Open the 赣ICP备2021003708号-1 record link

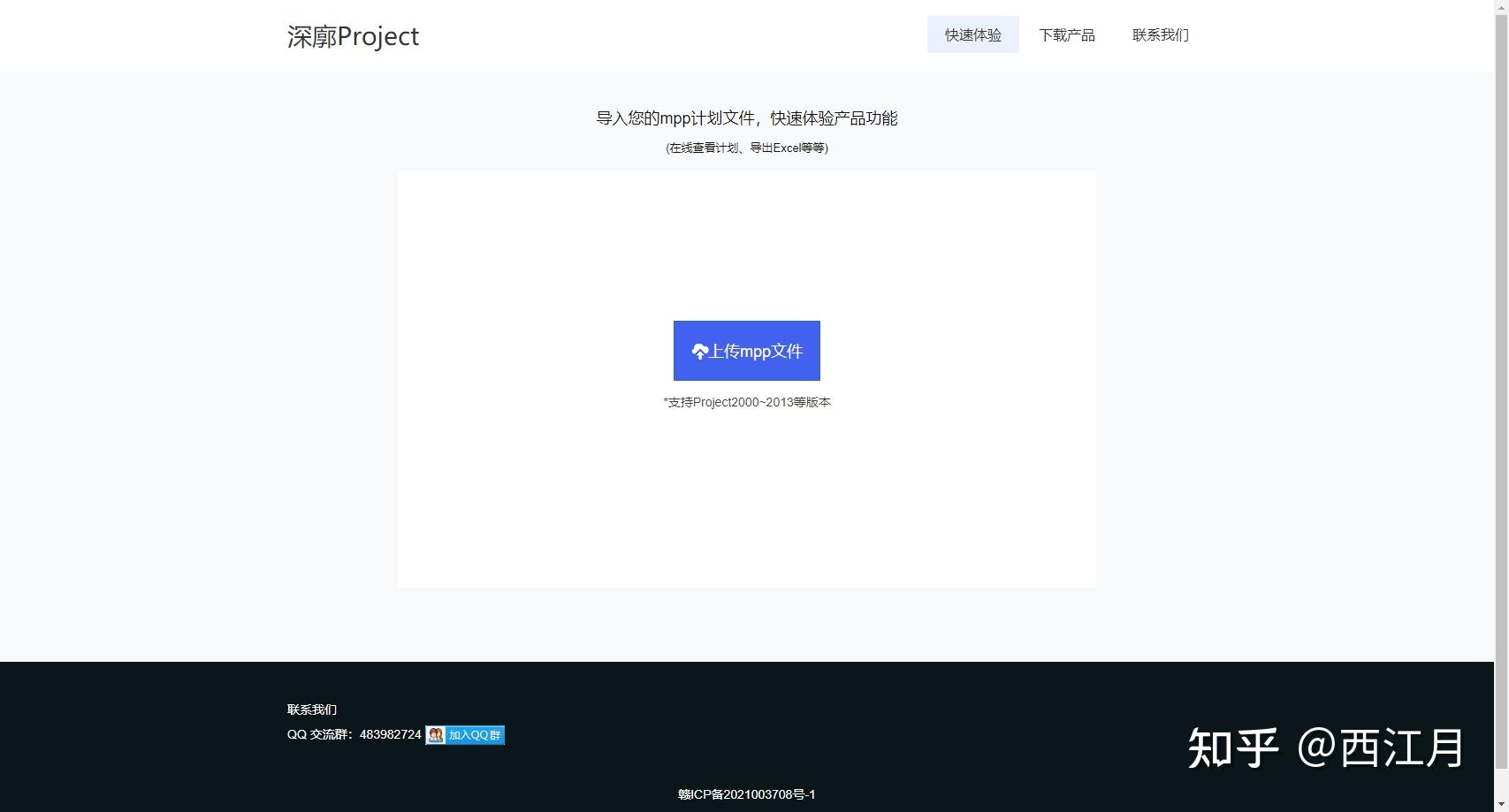747,794
